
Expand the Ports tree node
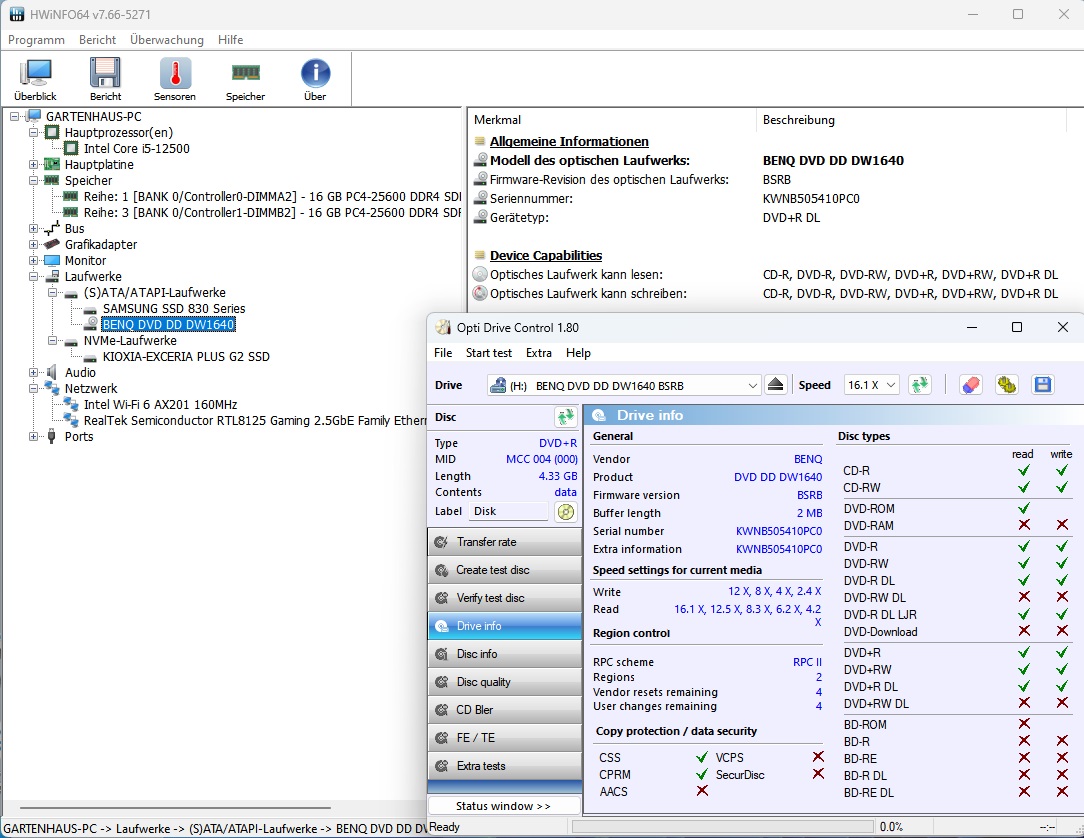pos(33,436)
